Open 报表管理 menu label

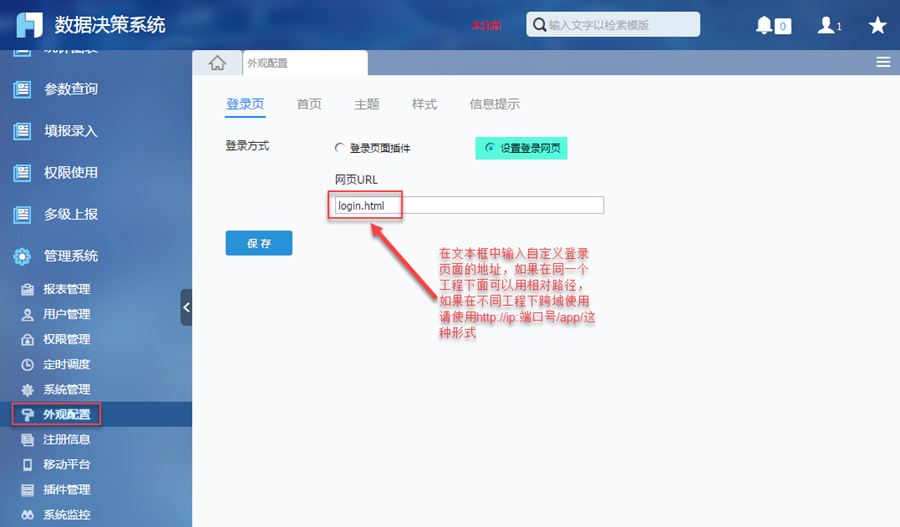[x=67, y=289]
